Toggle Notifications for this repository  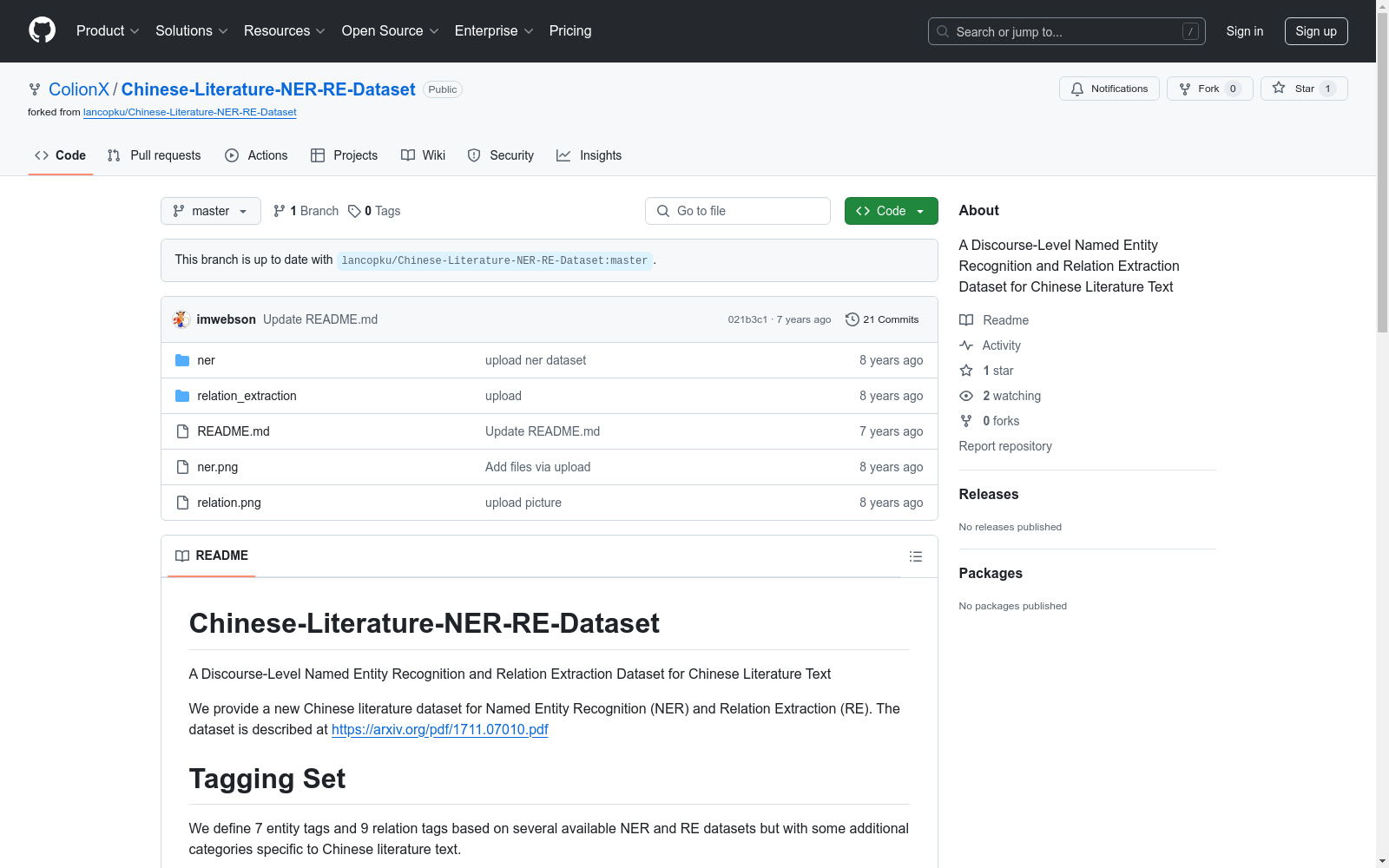tap(1109, 89)
